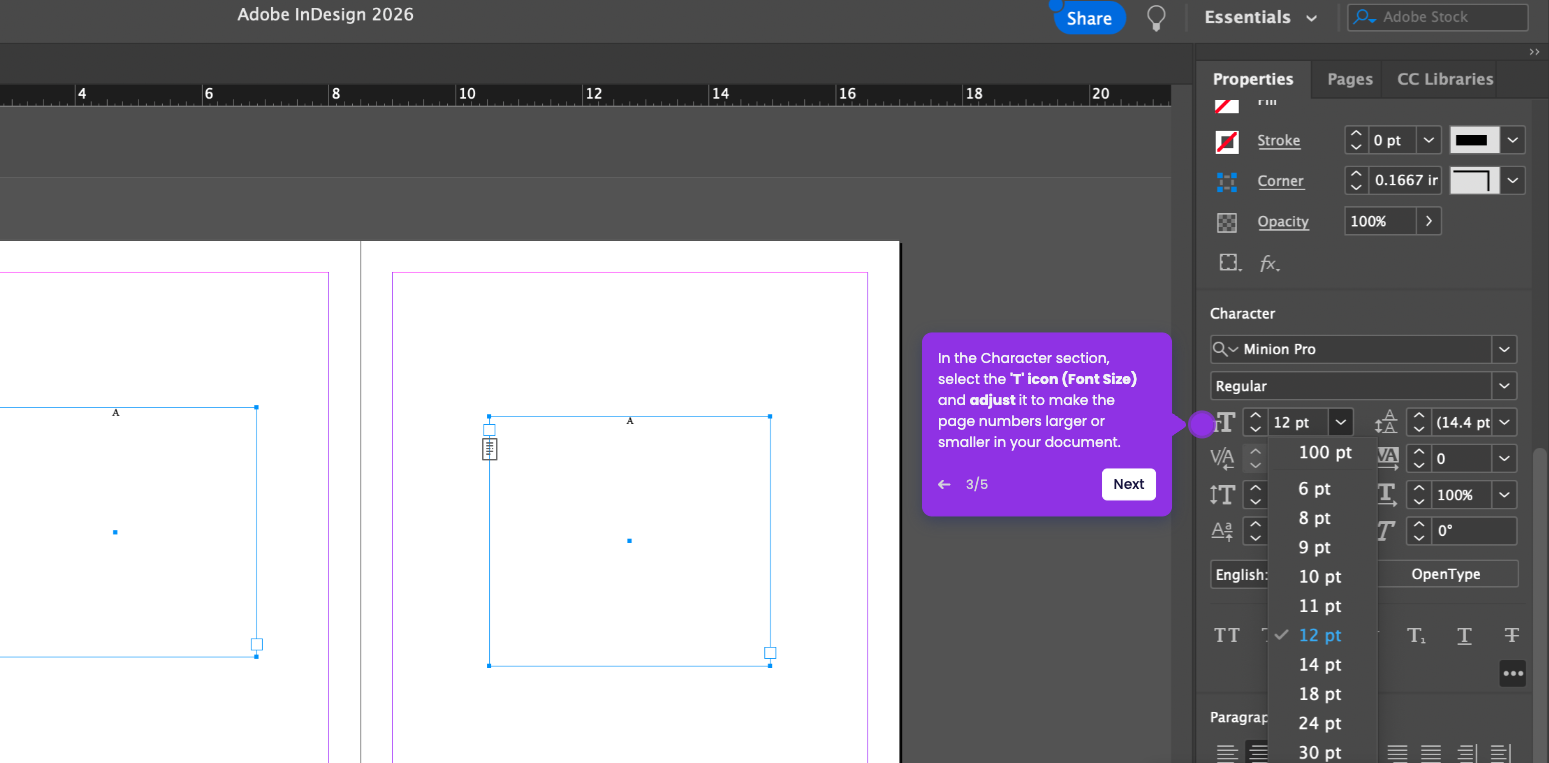The image size is (1549, 763).
Task: Open the Stroke settings link
Action: pos(1279,141)
